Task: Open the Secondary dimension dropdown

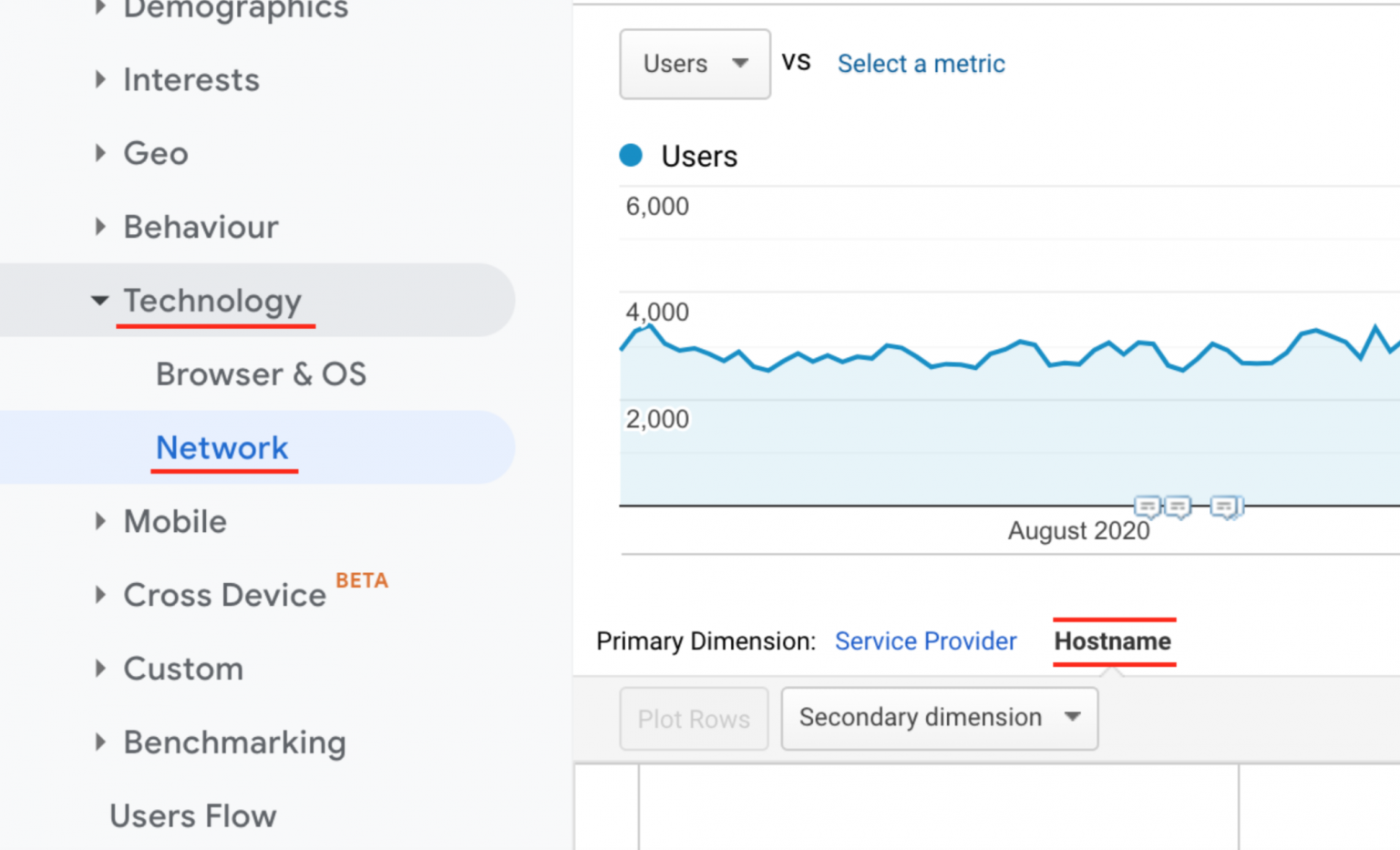Action: tap(939, 718)
